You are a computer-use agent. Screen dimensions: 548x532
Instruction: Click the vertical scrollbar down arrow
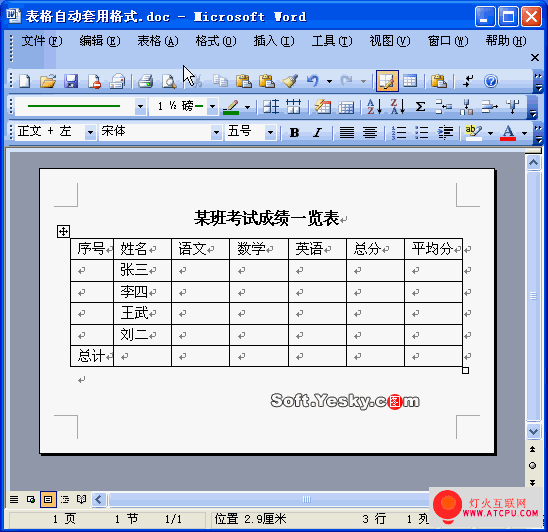[533, 432]
